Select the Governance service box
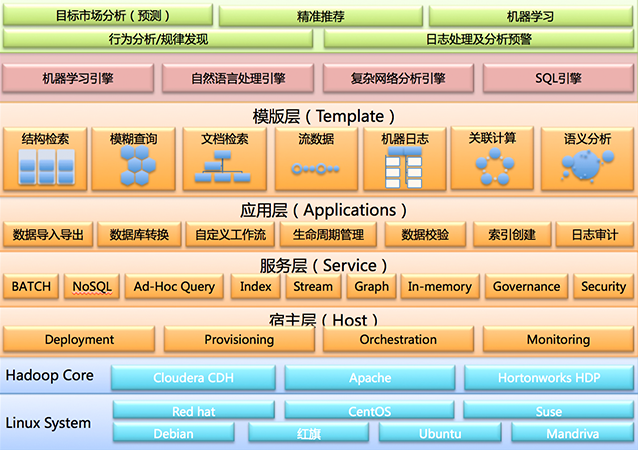640x452 pixels. 526,287
